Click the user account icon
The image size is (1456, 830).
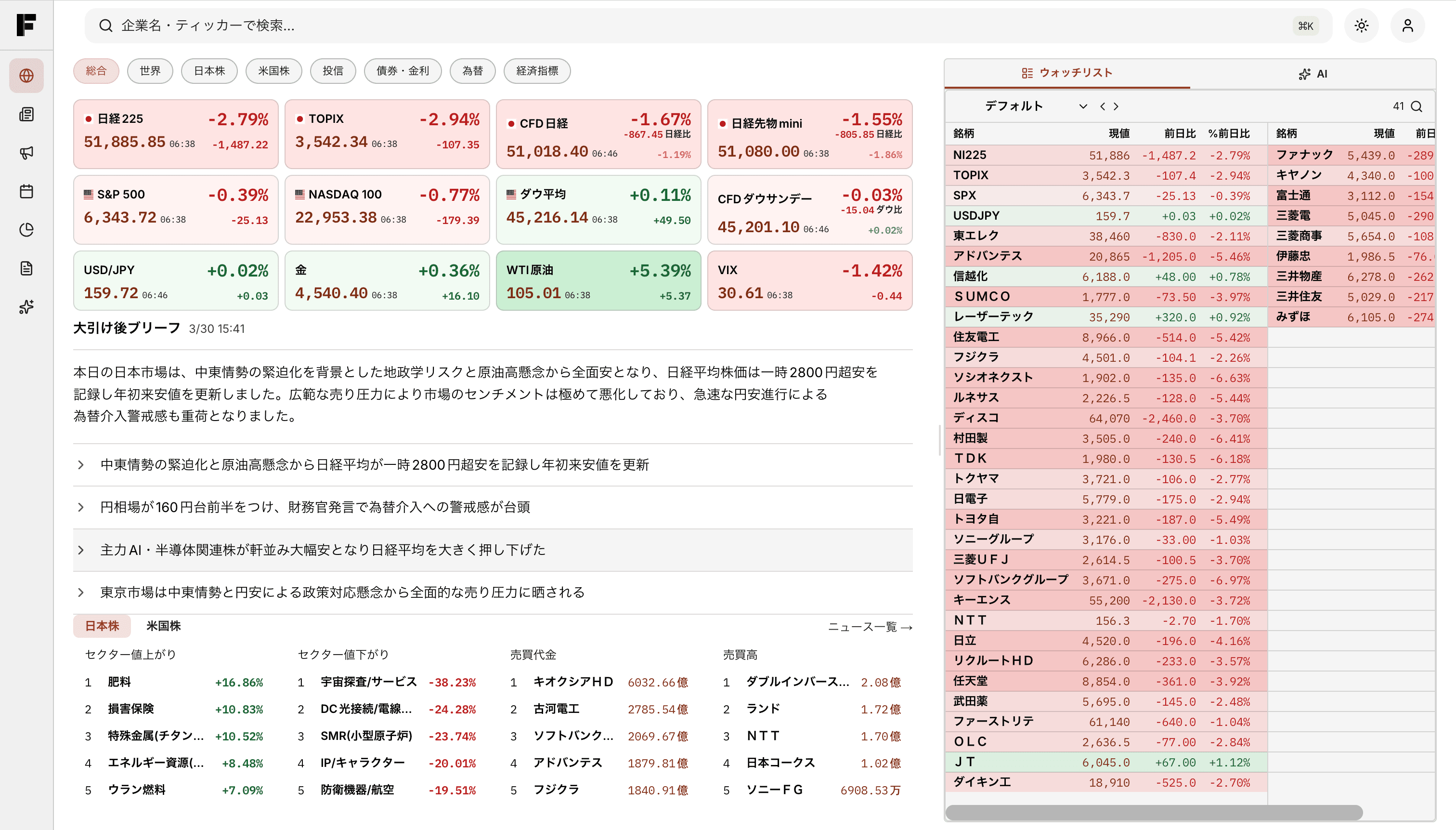[1407, 26]
